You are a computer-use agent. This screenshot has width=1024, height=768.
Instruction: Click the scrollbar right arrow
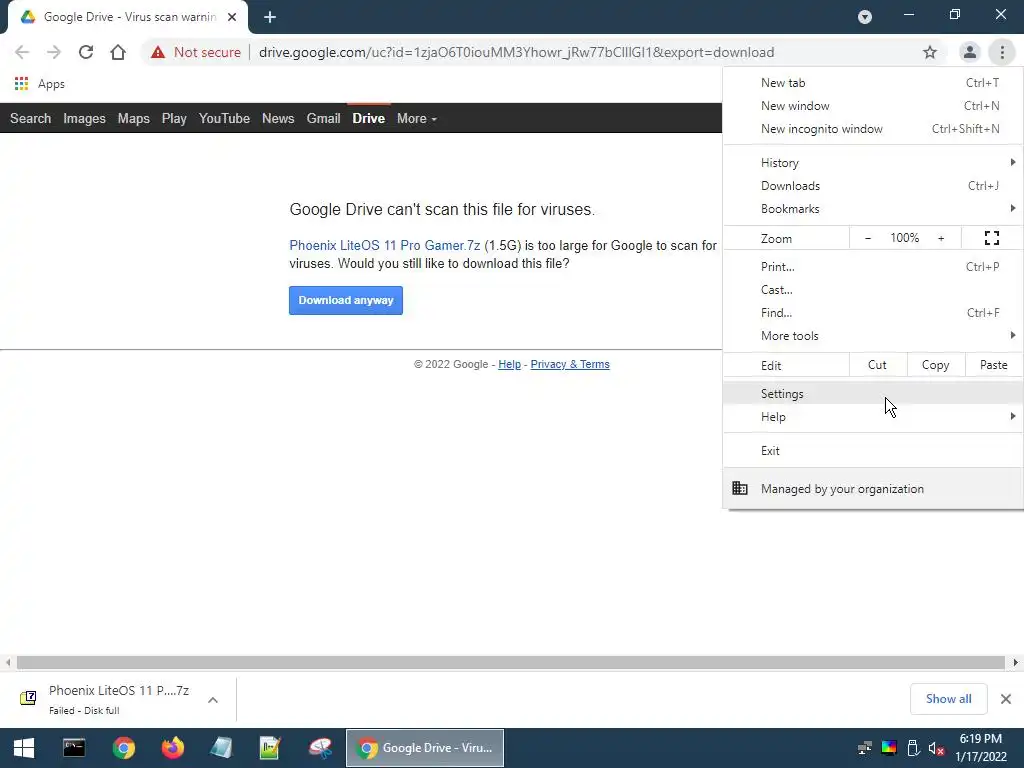[1016, 662]
